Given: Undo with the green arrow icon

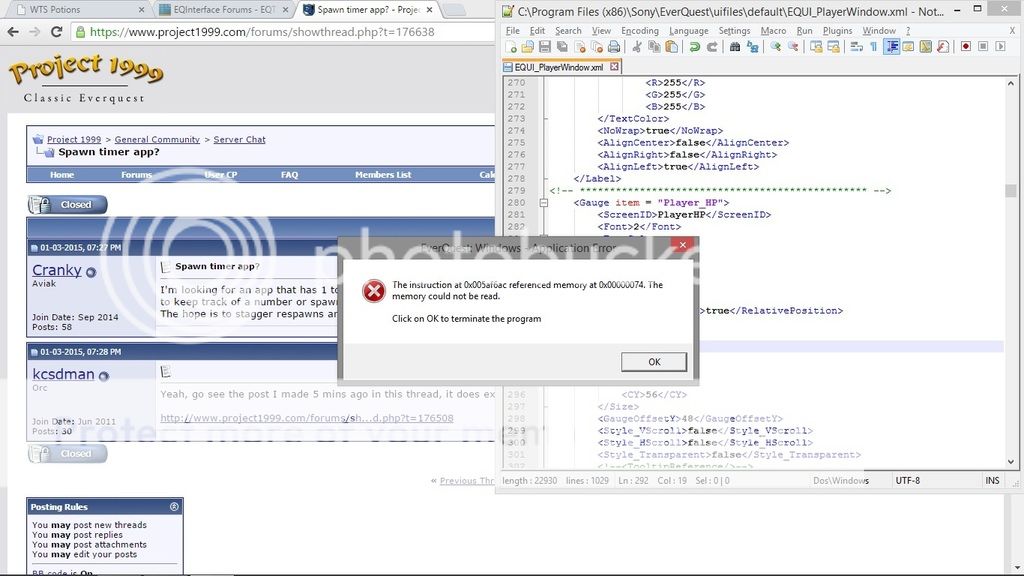Looking at the screenshot, I should coord(695,47).
